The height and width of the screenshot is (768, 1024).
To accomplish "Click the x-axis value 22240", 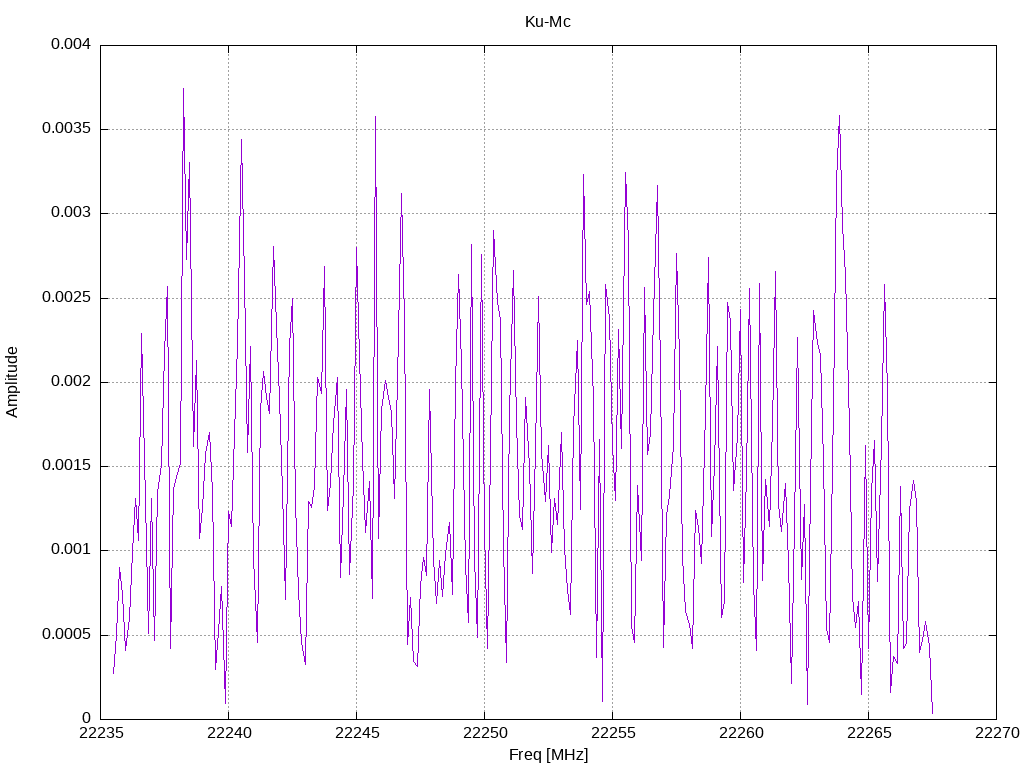I will [x=229, y=733].
